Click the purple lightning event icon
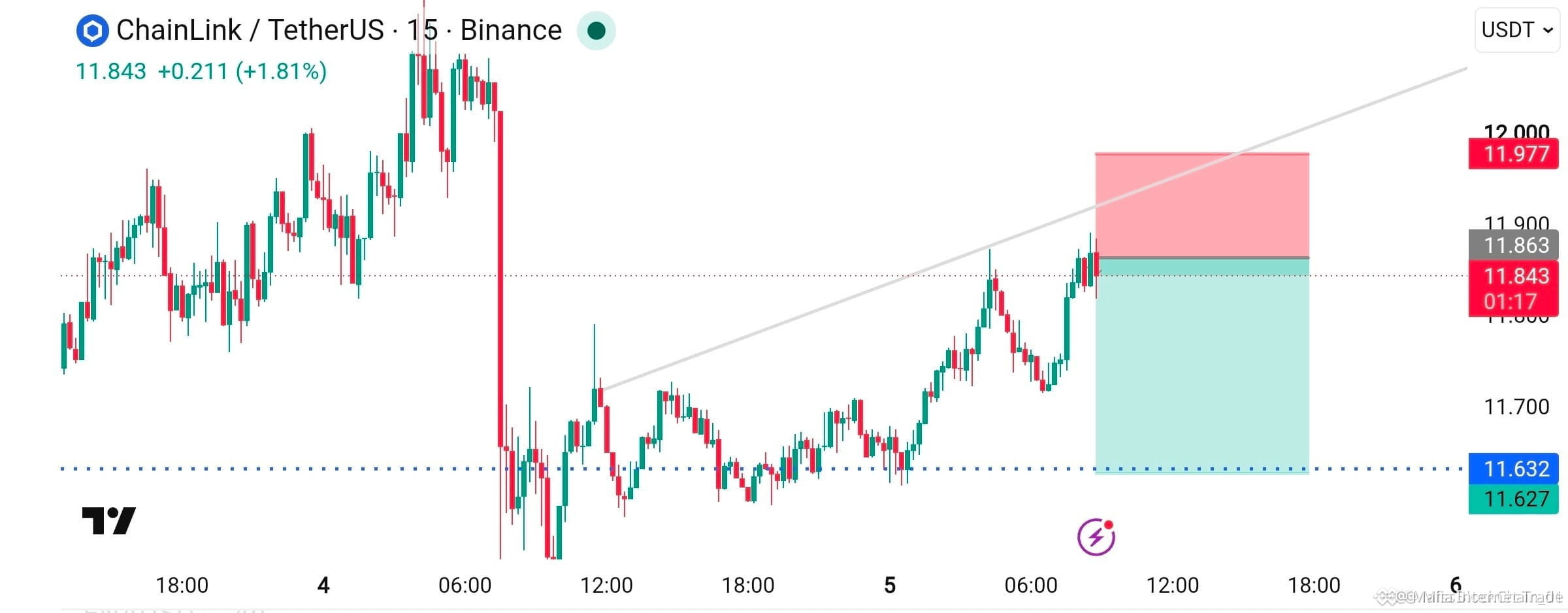This screenshot has height=613, width=1568. (x=1096, y=537)
